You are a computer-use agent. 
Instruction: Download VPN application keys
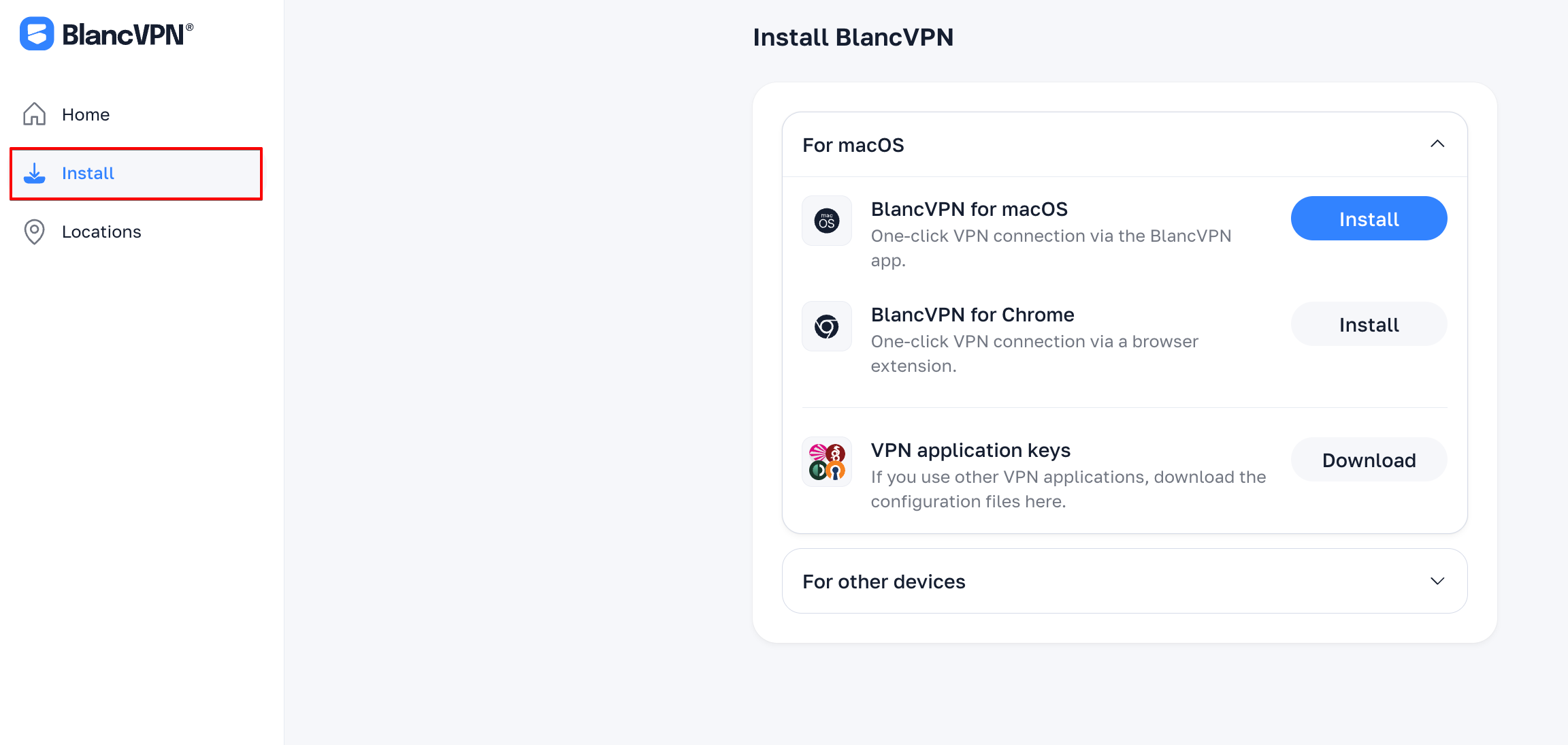click(x=1369, y=460)
